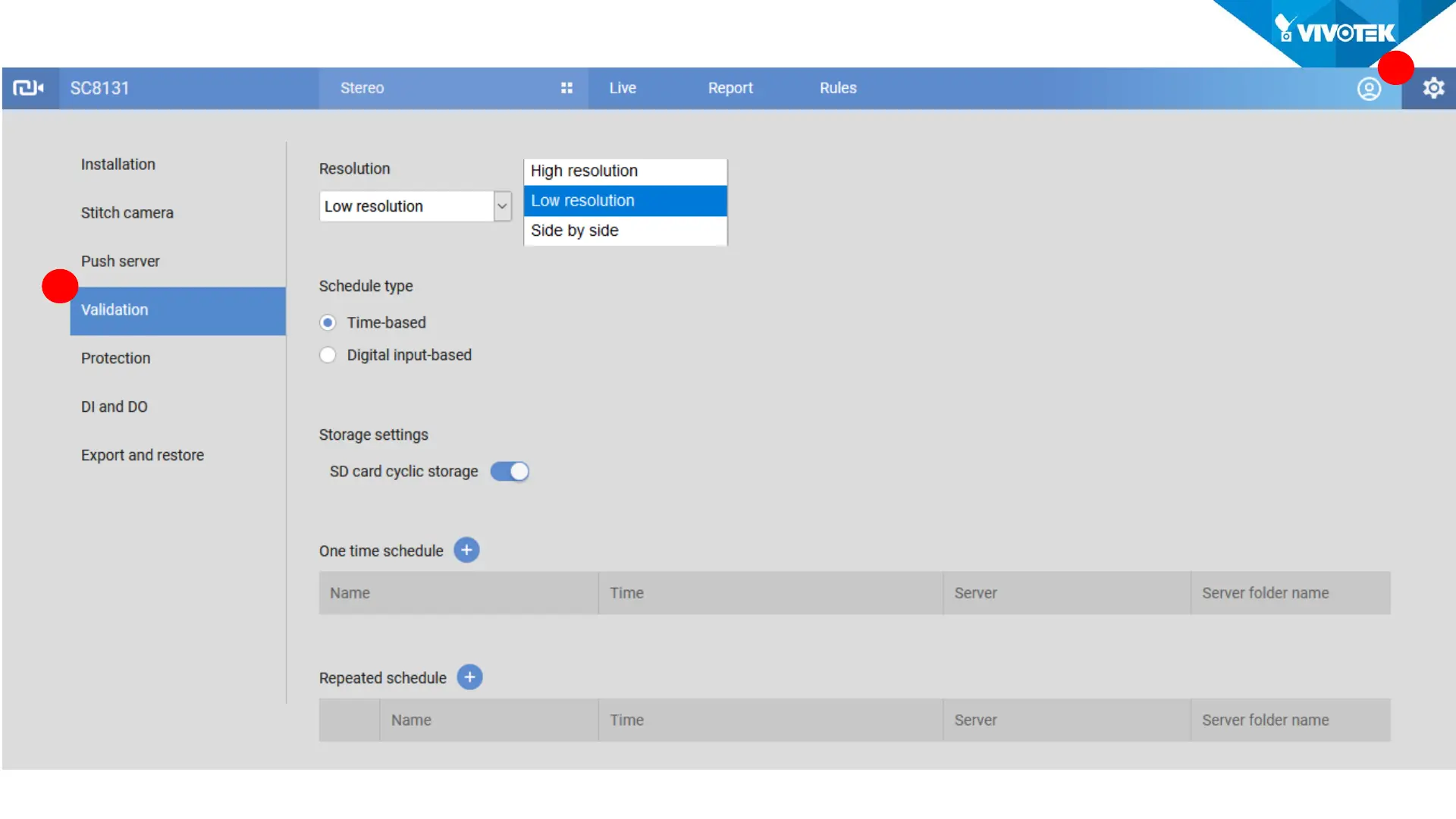Open the user account icon
The height and width of the screenshot is (819, 1456).
[x=1369, y=89]
